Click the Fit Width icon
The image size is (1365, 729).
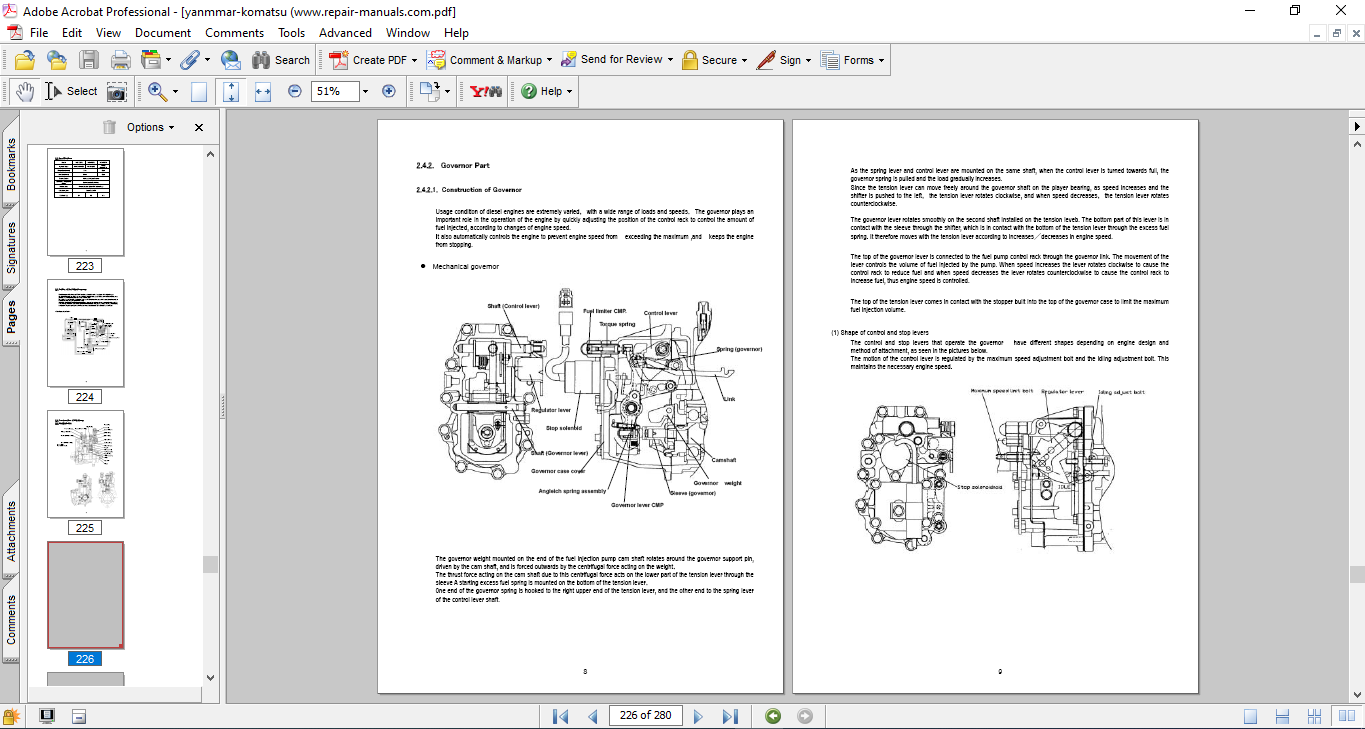coord(263,91)
